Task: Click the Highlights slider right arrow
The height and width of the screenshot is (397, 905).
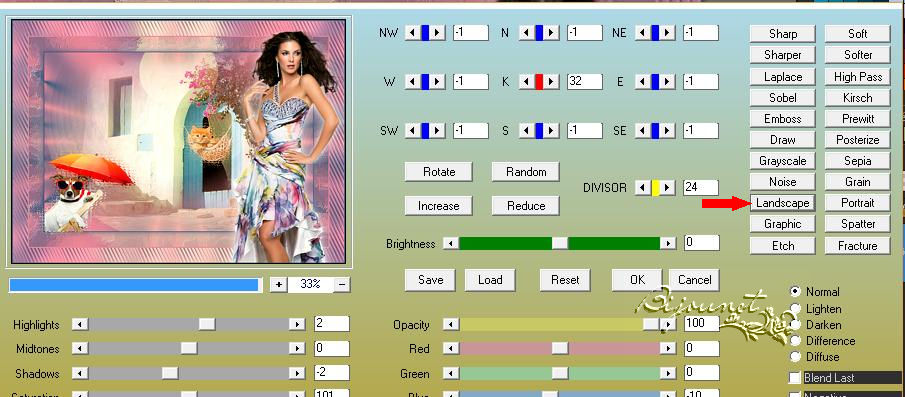Action: tap(297, 325)
